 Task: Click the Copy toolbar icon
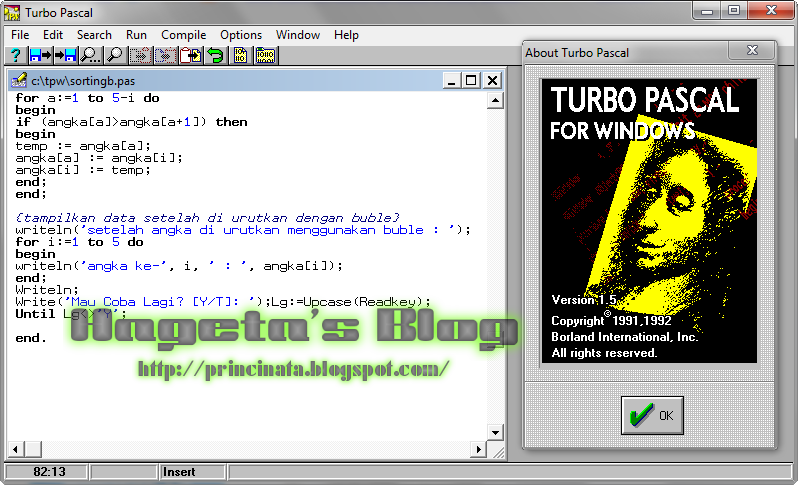click(x=165, y=55)
